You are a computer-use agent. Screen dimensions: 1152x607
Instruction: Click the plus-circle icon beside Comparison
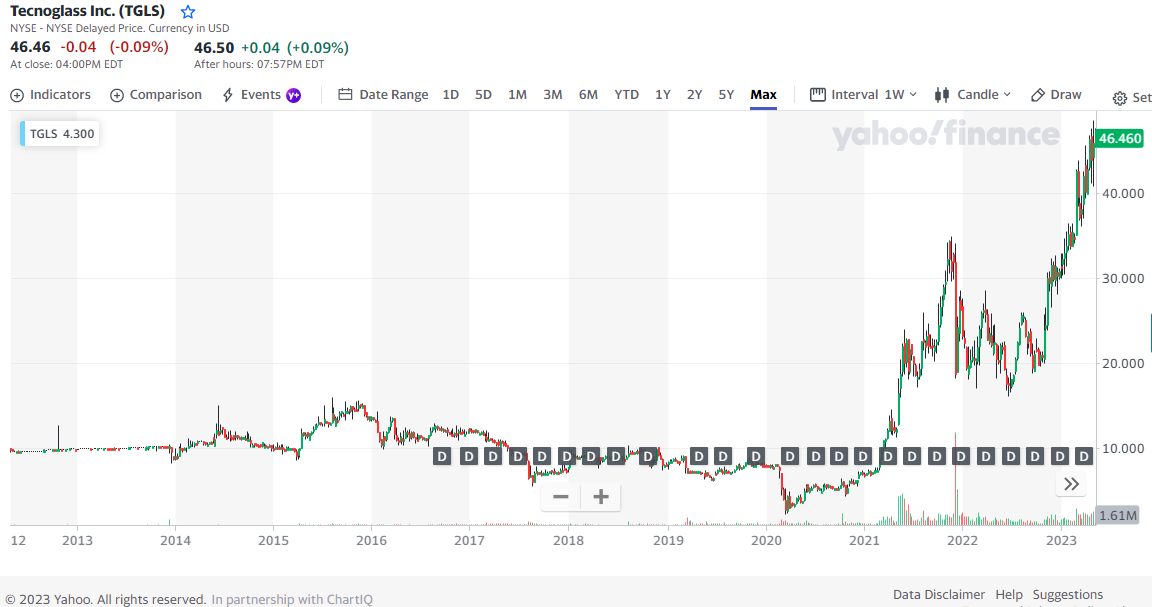pyautogui.click(x=116, y=96)
